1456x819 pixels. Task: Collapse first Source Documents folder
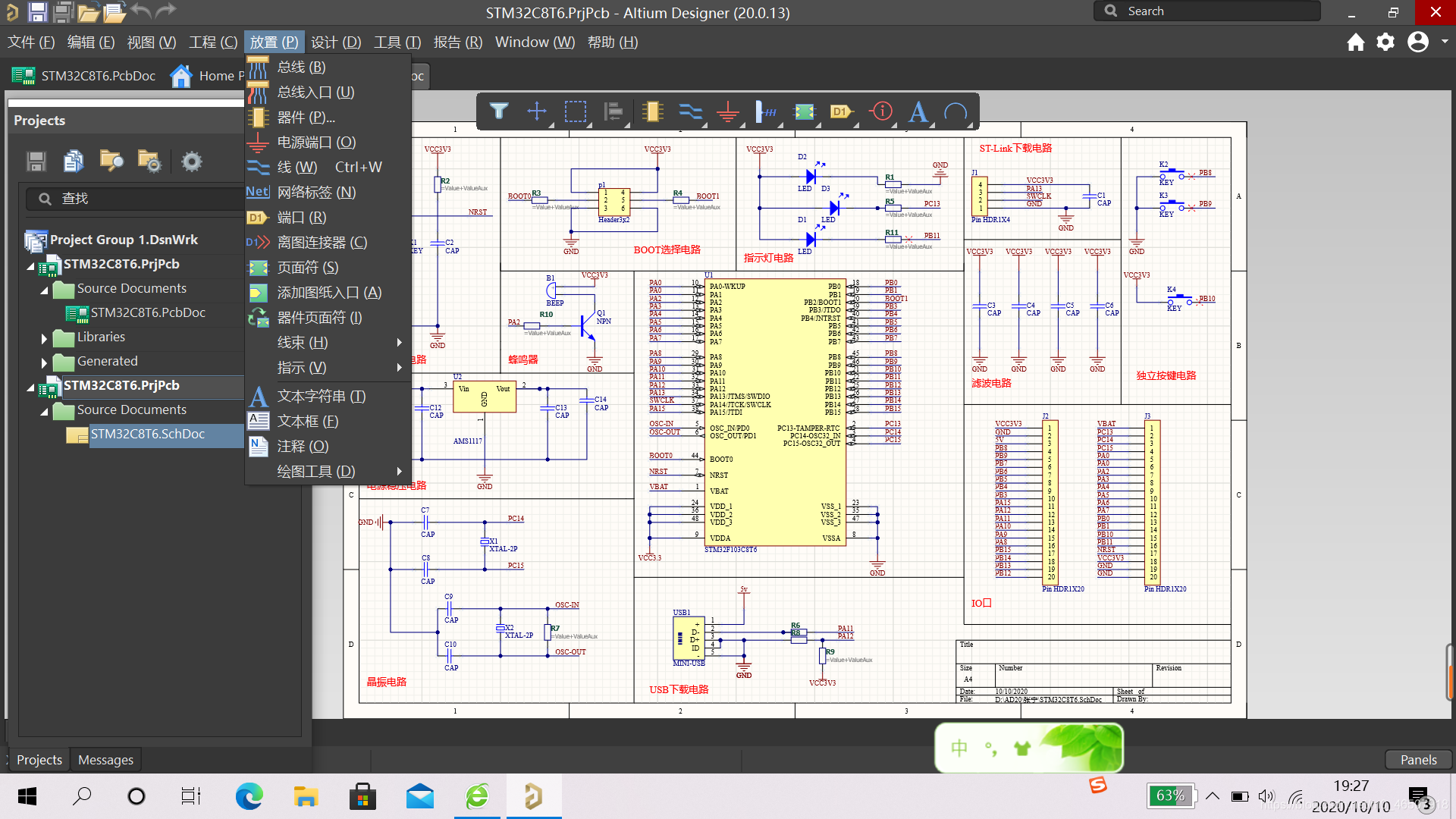click(44, 290)
